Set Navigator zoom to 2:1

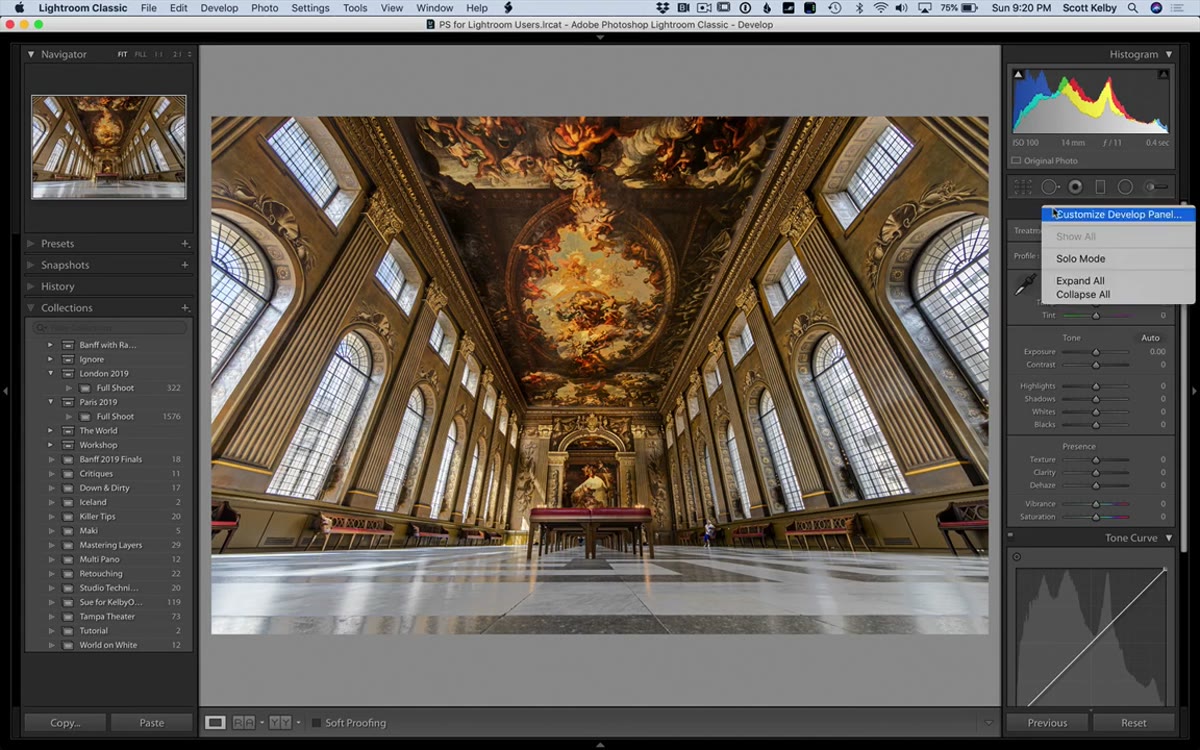[178, 55]
